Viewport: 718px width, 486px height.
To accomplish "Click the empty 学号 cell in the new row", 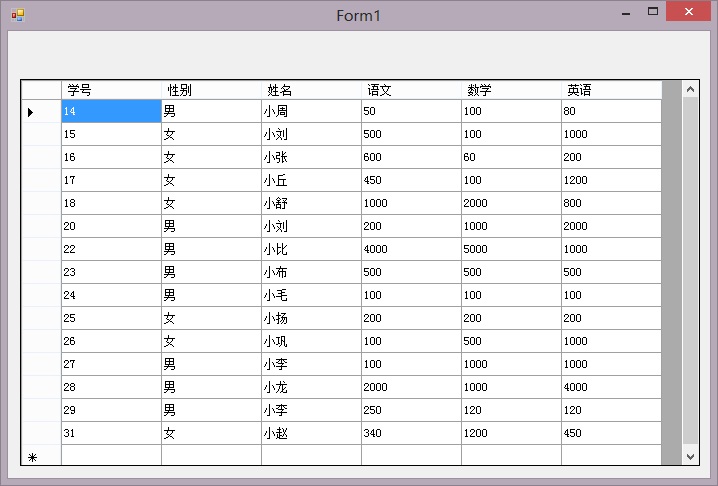I will [x=111, y=456].
